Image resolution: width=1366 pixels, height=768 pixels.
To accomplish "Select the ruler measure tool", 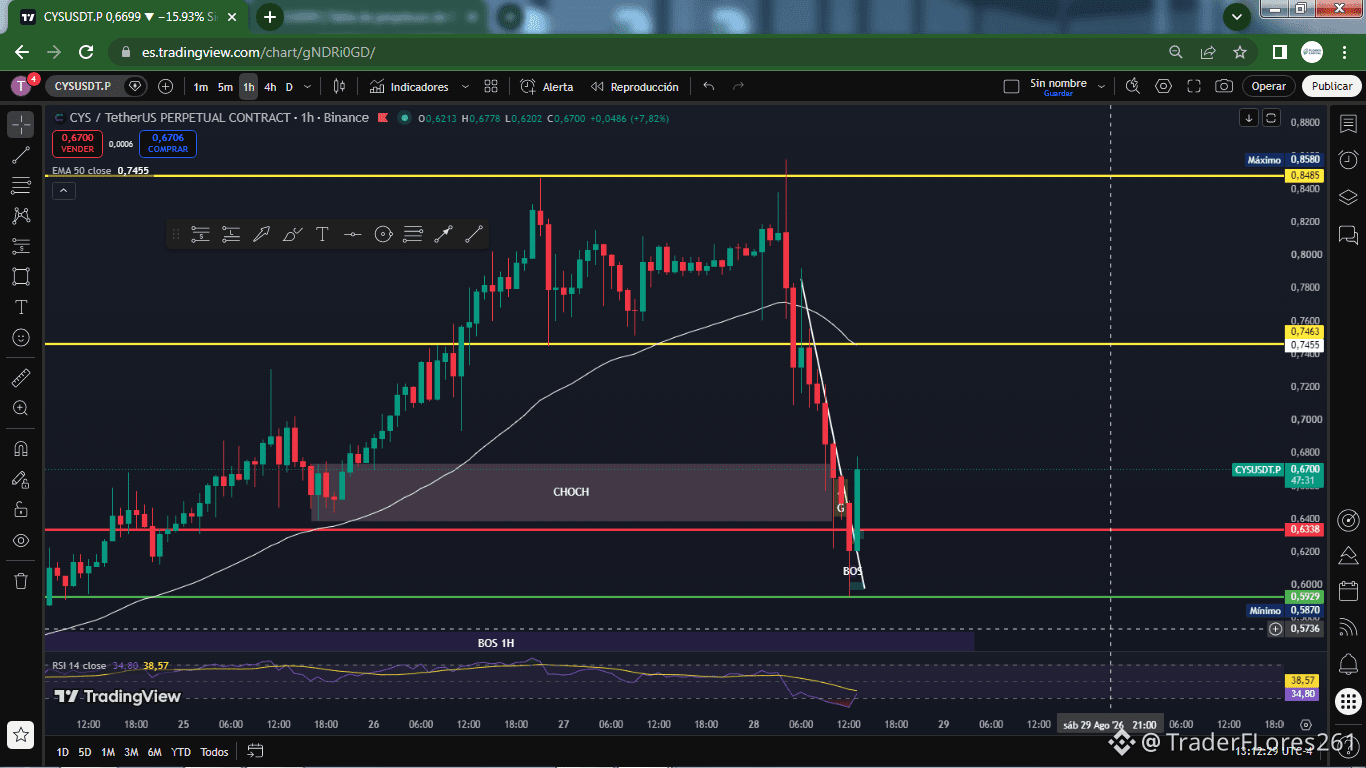I will pos(21,378).
